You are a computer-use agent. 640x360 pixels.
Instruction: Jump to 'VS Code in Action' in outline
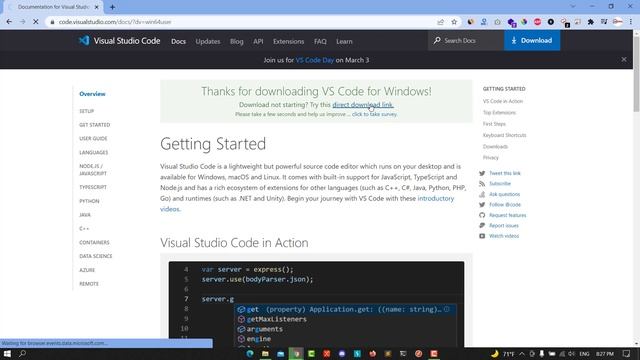(502, 101)
